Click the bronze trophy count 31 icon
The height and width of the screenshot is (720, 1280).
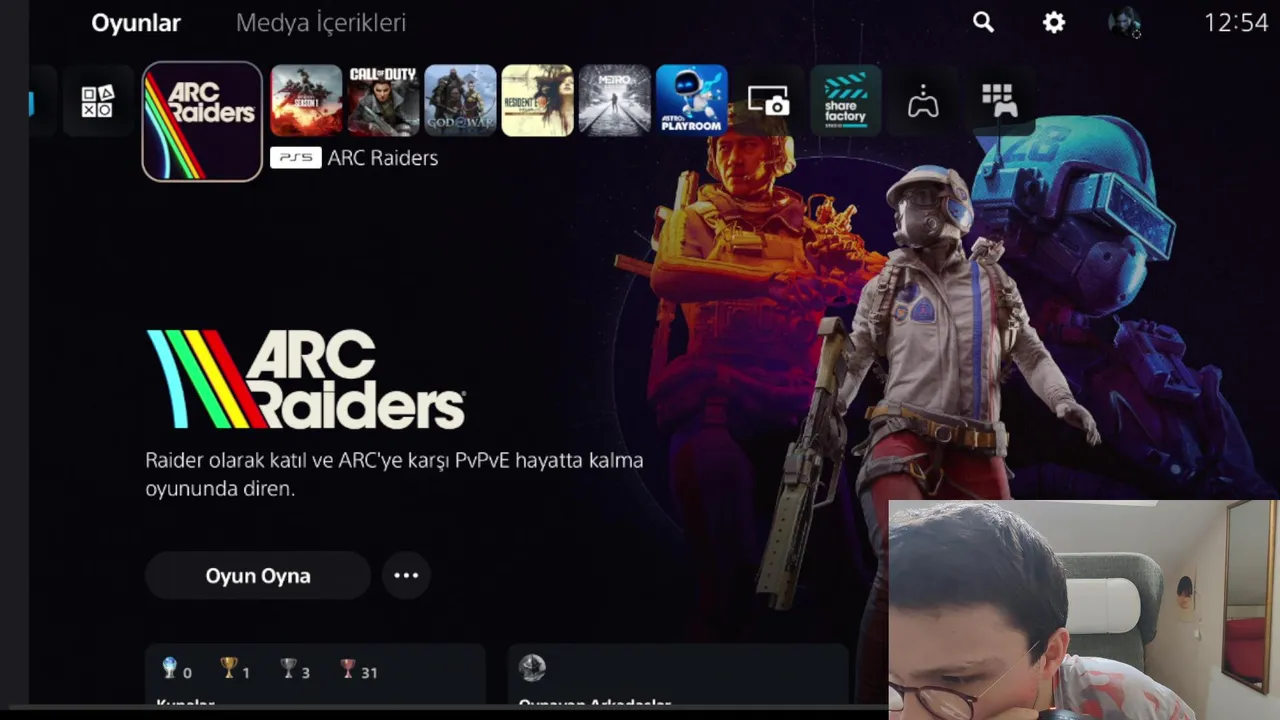coord(348,669)
